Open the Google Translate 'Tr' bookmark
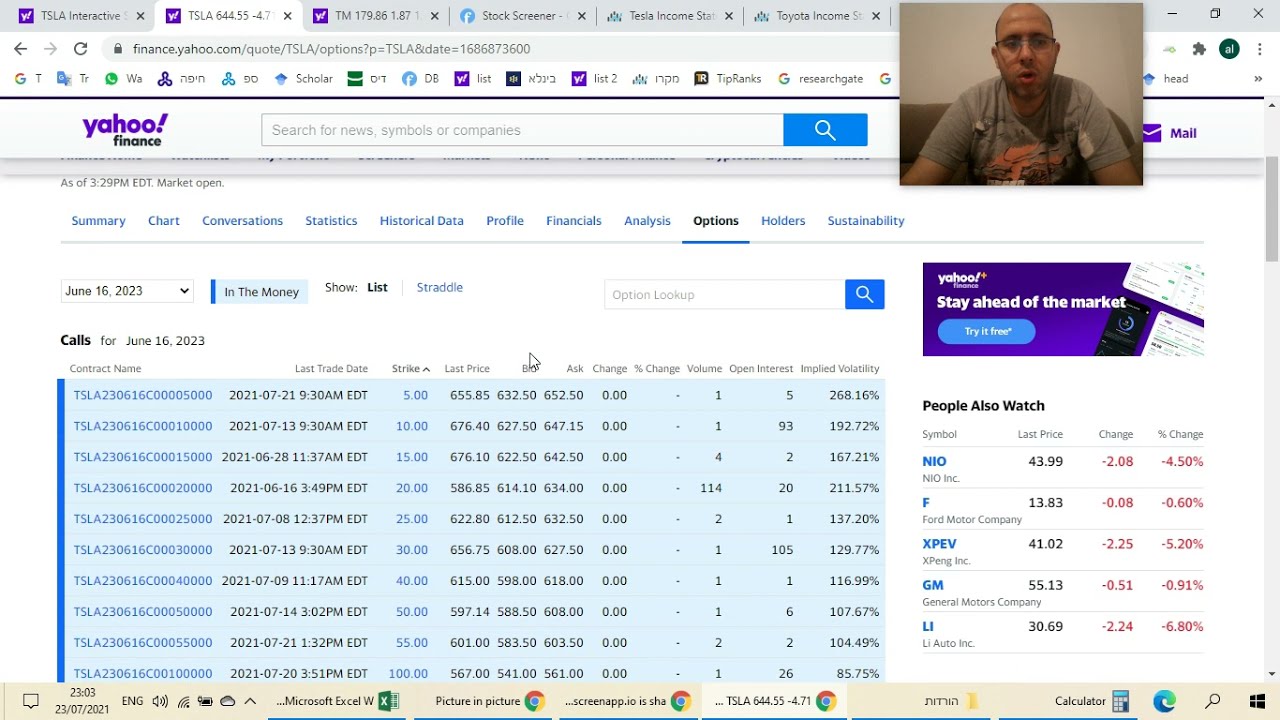 click(73, 79)
